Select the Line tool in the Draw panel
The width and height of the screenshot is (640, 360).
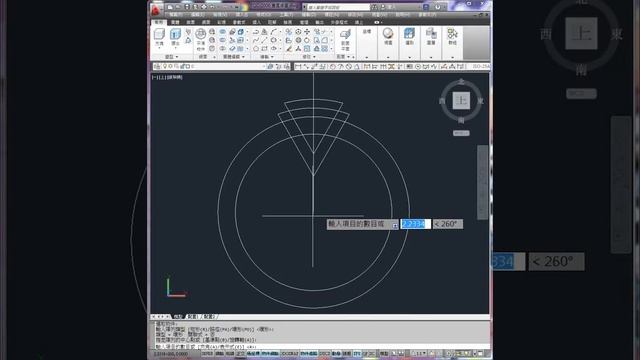(264, 40)
